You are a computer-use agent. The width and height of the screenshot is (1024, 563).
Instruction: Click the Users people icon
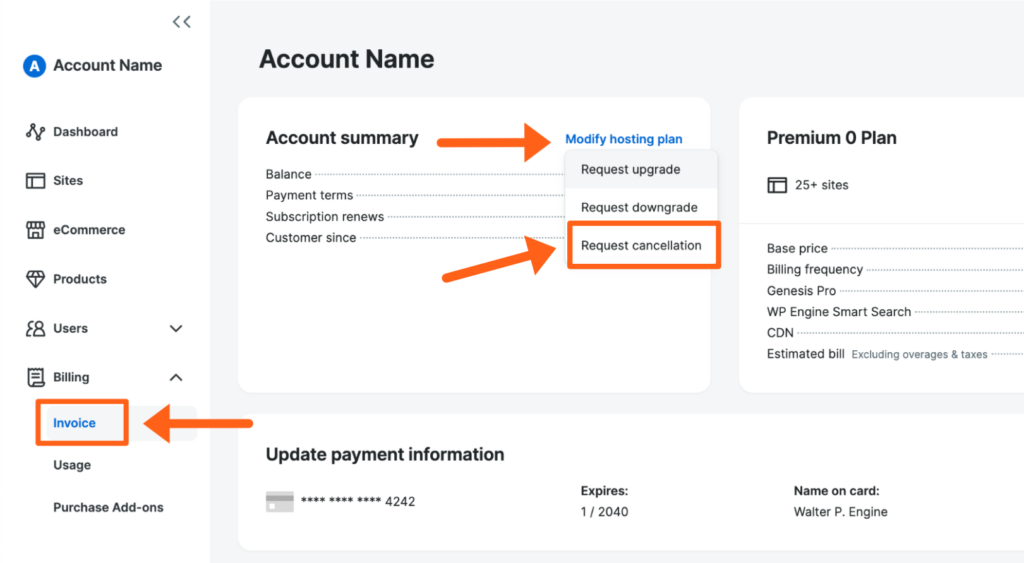[36, 328]
